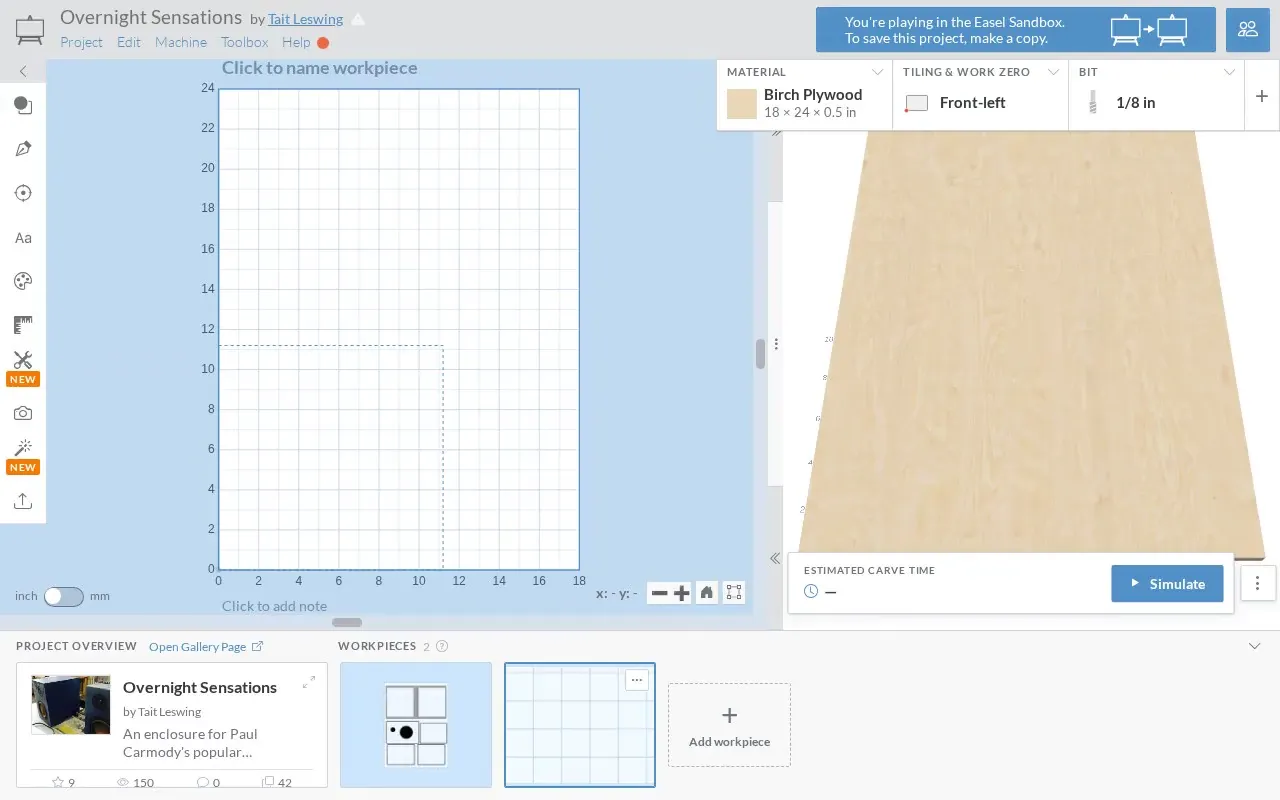Expand the Material dropdown
The image size is (1280, 800).
click(877, 72)
